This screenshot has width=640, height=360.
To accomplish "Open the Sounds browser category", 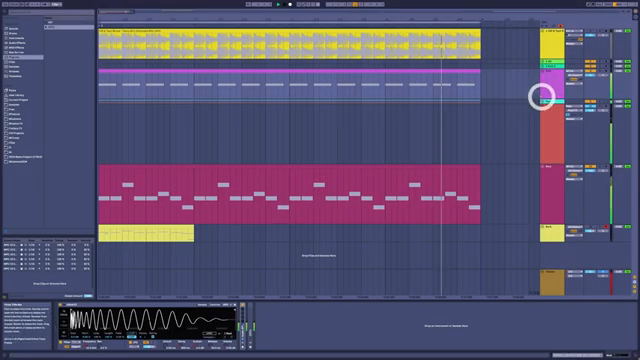I will [13, 29].
